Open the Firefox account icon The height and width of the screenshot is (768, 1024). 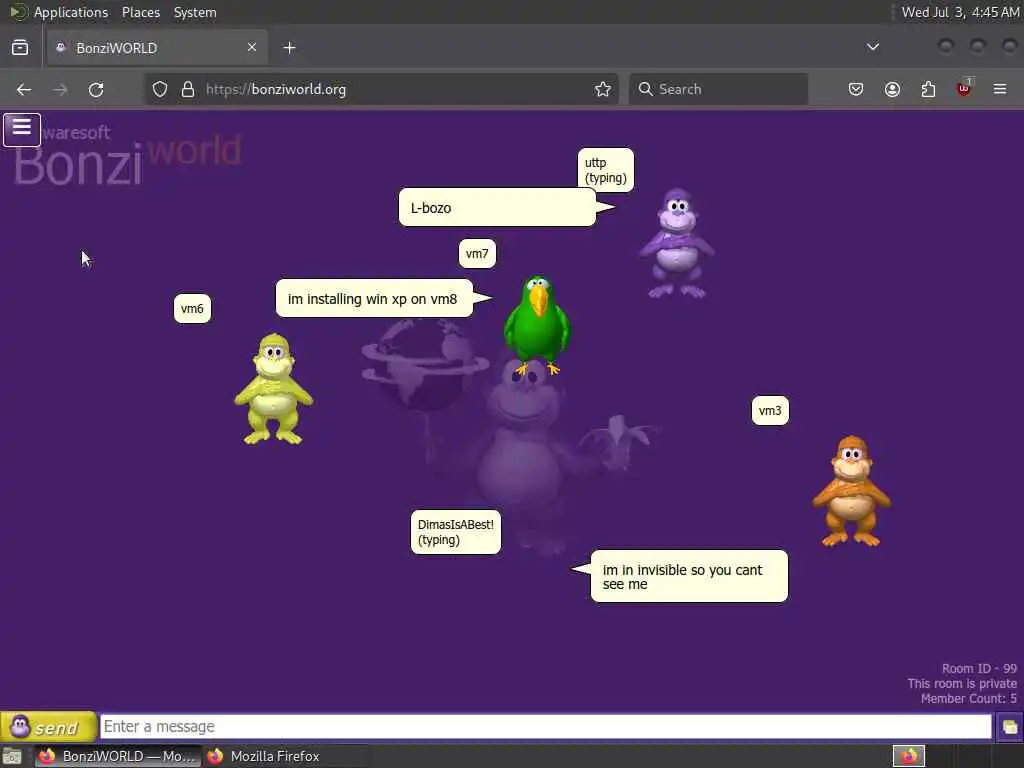tap(892, 89)
